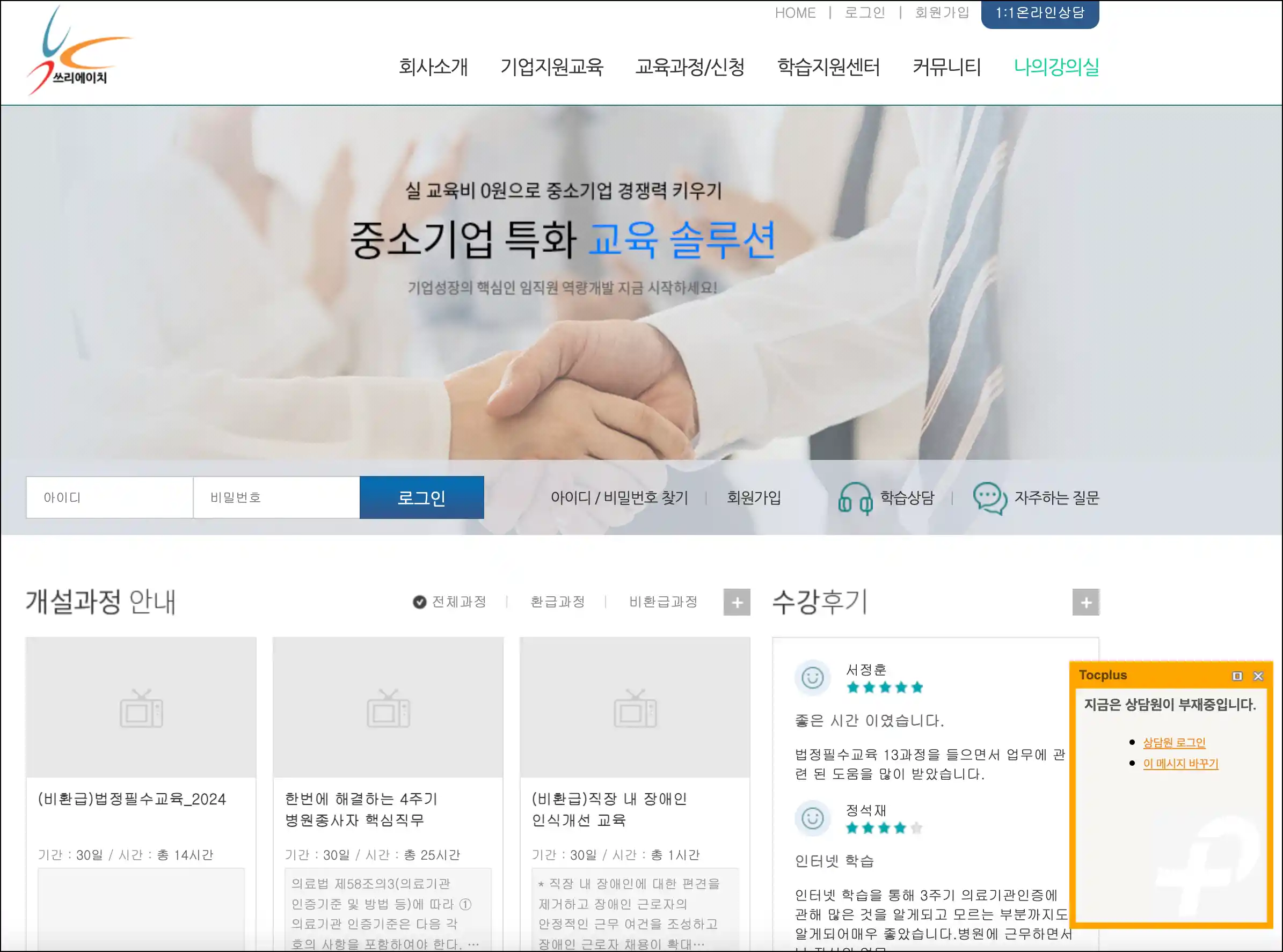Screen dimensions: 1283x952
Task: Open the 교육과정/신청 menu
Action: click(x=690, y=67)
